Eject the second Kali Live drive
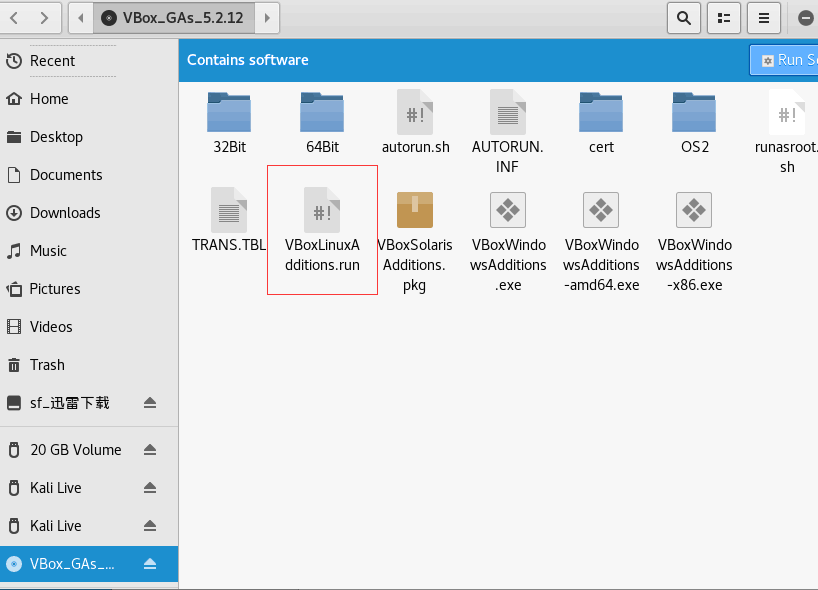 tap(150, 526)
